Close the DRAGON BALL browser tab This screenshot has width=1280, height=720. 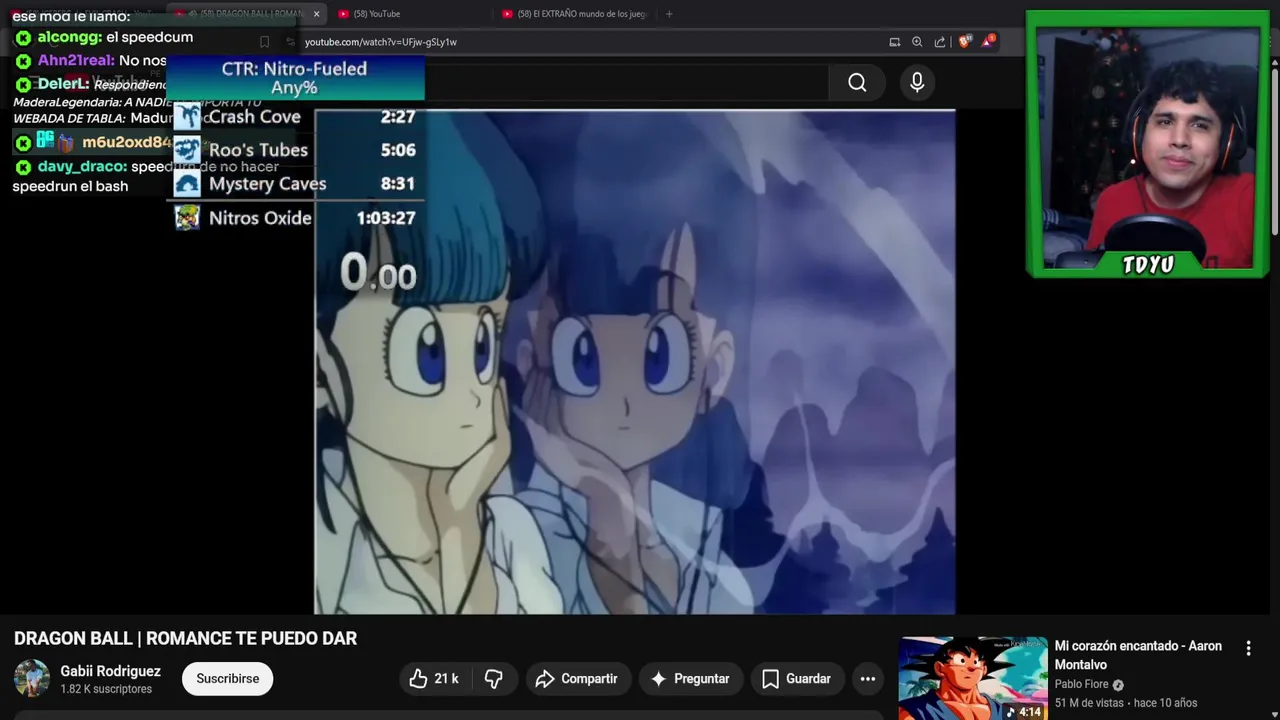click(316, 14)
